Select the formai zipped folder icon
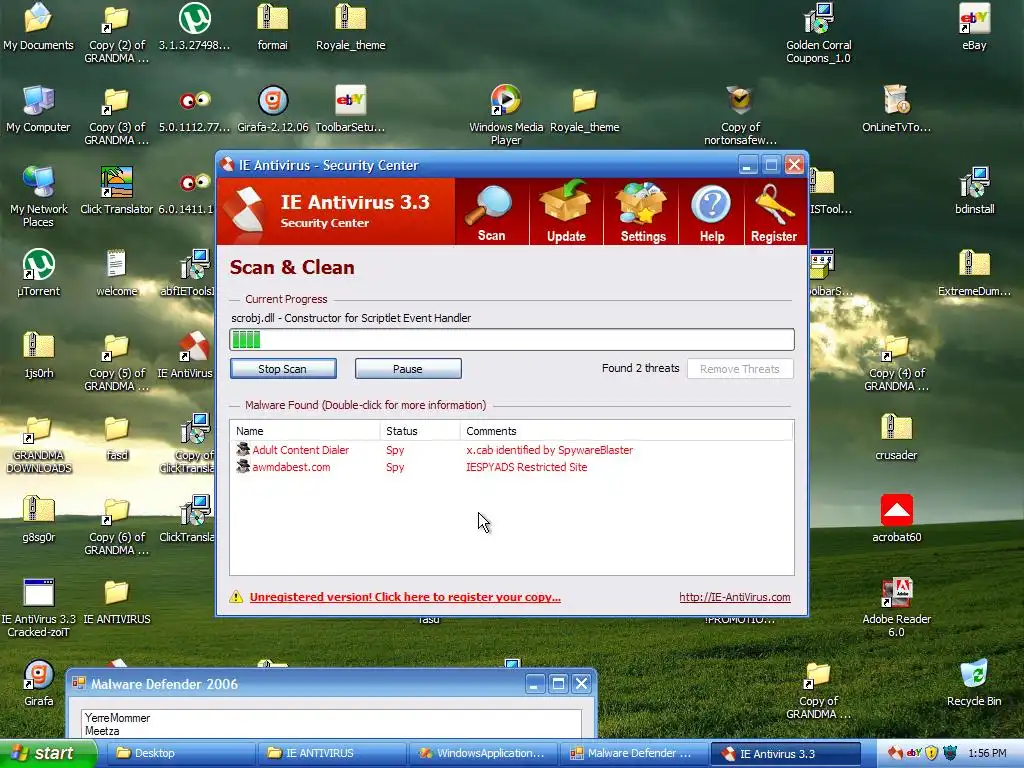The width and height of the screenshot is (1024, 768). [x=272, y=28]
